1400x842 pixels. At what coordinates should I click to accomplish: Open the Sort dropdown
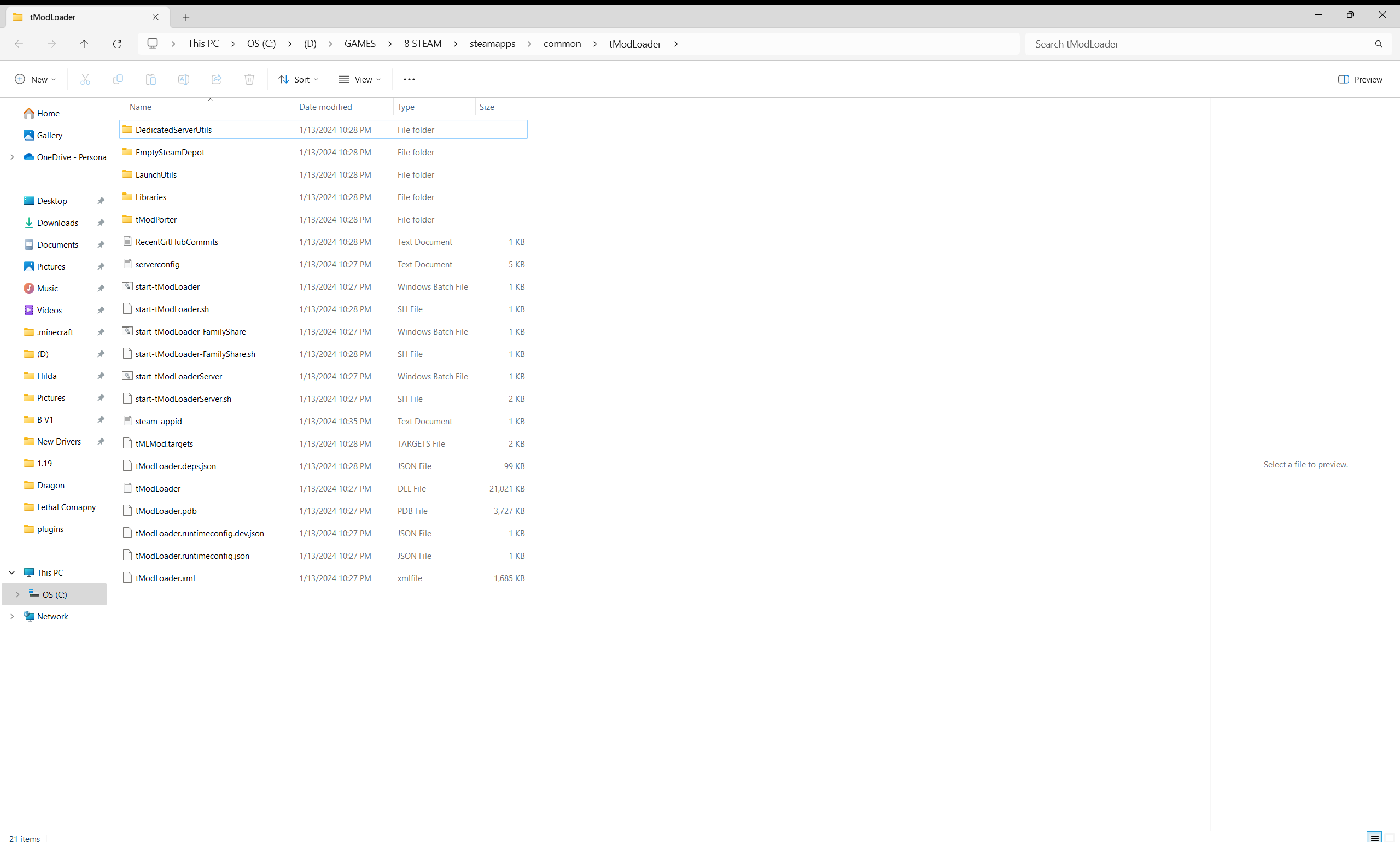click(x=299, y=79)
